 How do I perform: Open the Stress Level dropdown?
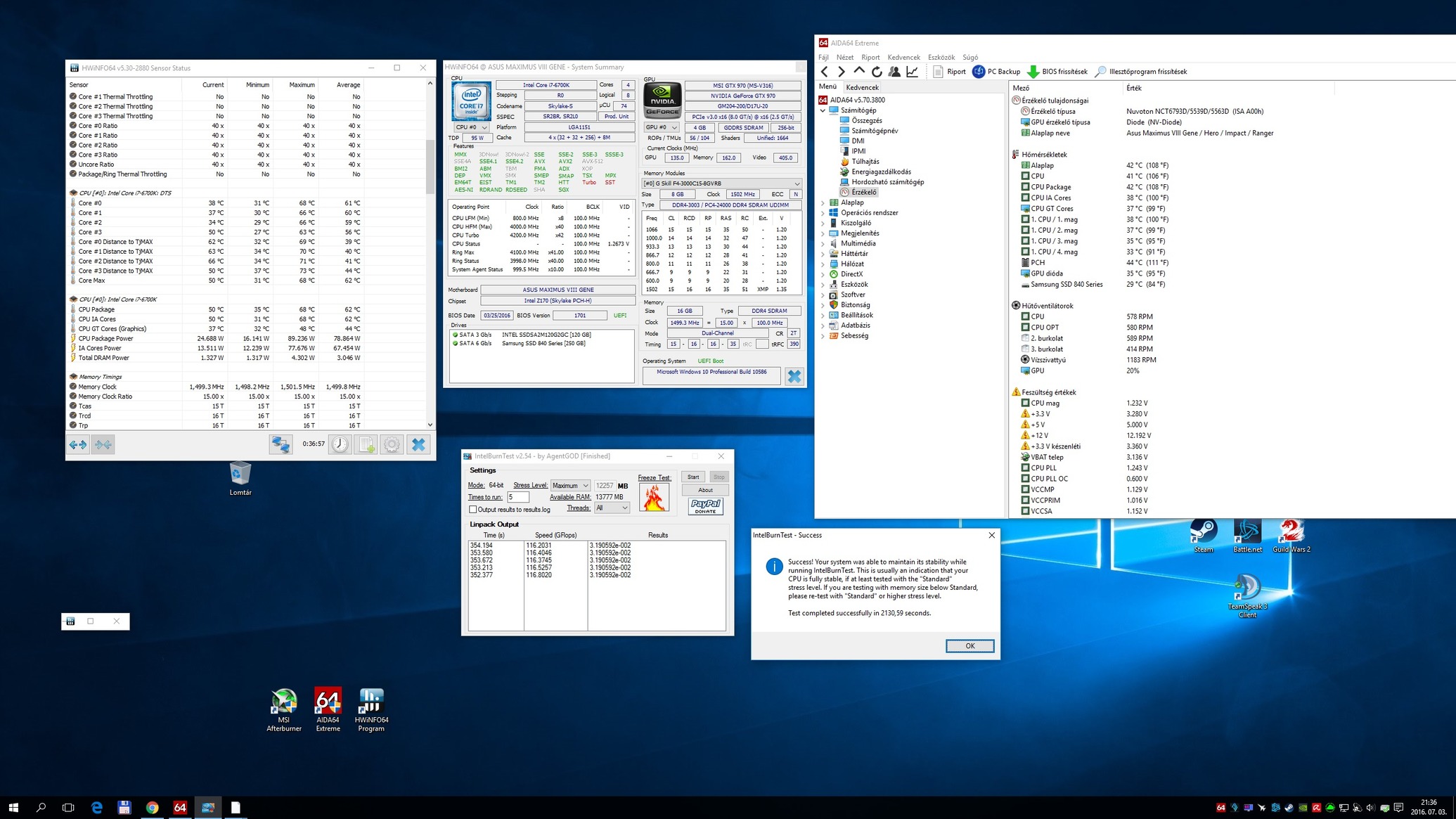[570, 485]
